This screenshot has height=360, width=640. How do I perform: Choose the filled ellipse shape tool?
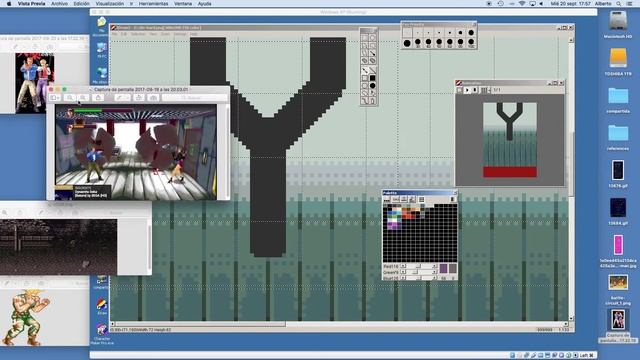[373, 86]
